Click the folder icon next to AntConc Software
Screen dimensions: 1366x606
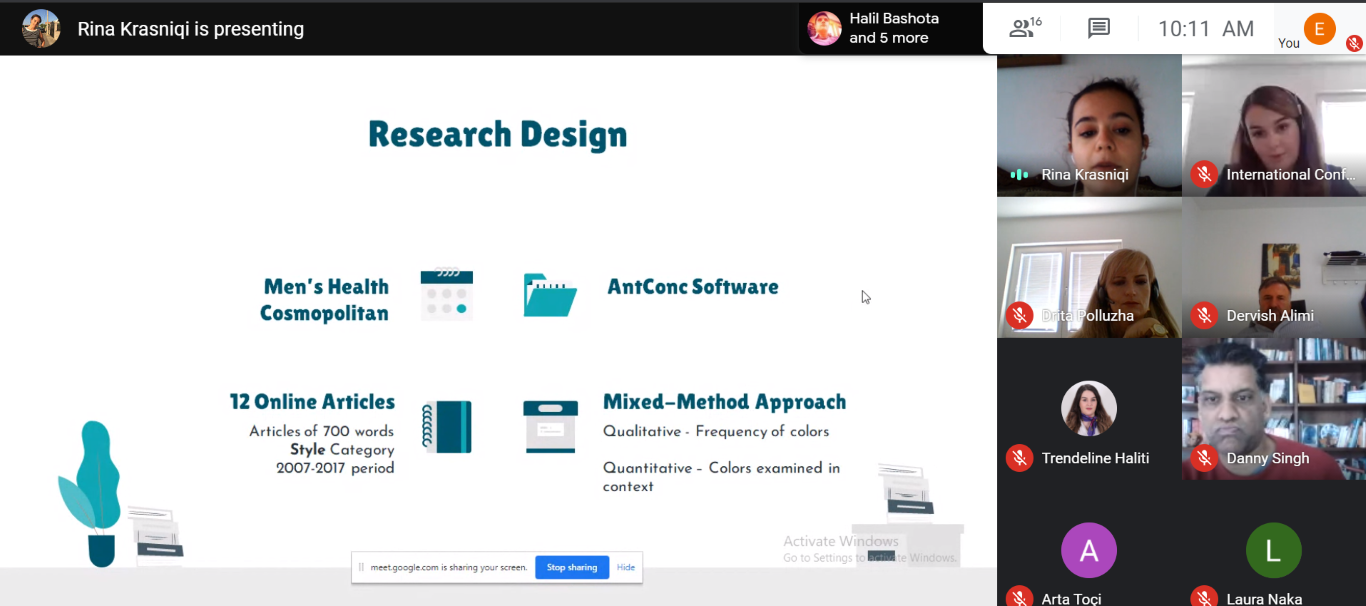click(550, 295)
